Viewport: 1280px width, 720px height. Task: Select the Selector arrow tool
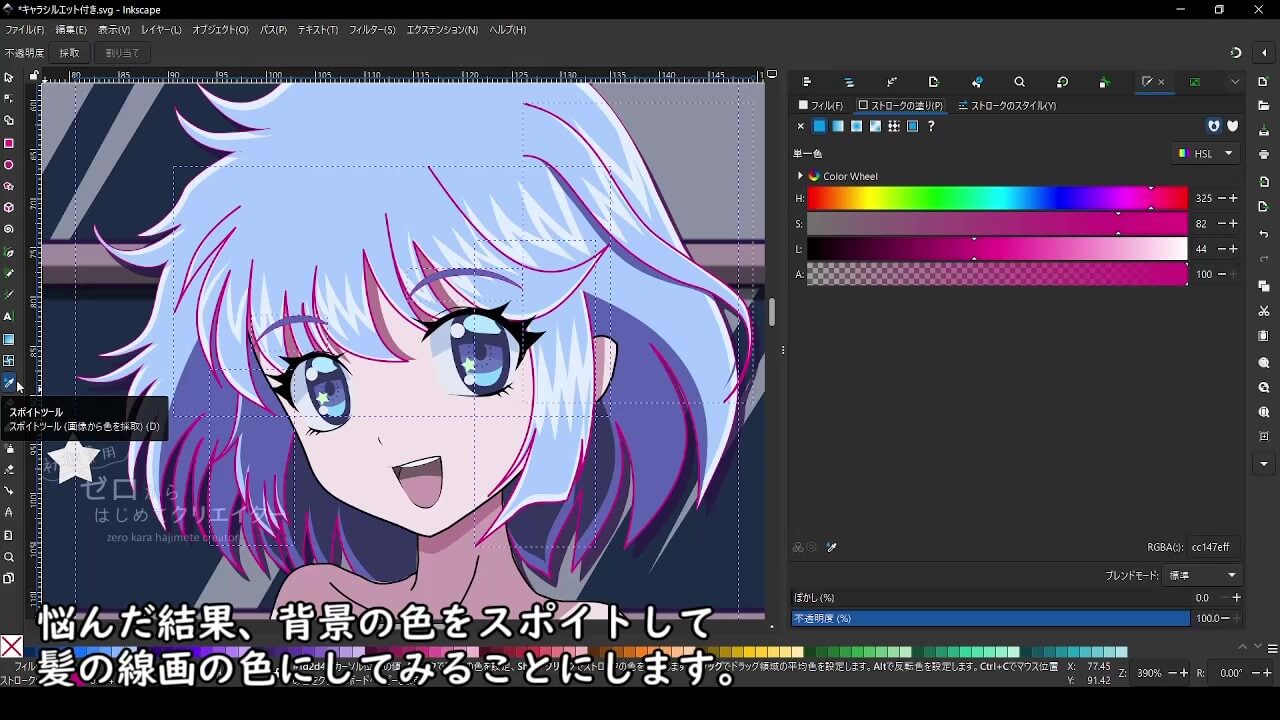(x=9, y=77)
